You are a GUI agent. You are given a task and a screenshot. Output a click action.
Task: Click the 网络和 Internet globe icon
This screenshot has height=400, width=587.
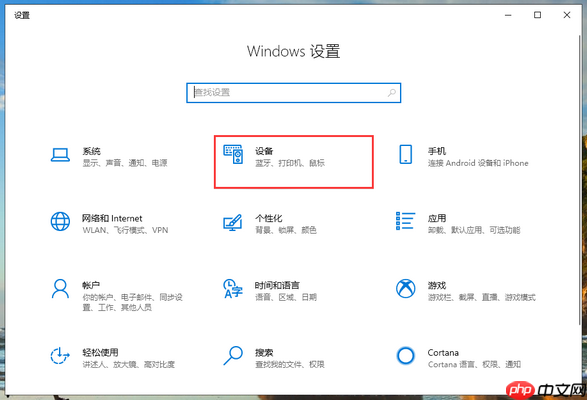pos(60,221)
